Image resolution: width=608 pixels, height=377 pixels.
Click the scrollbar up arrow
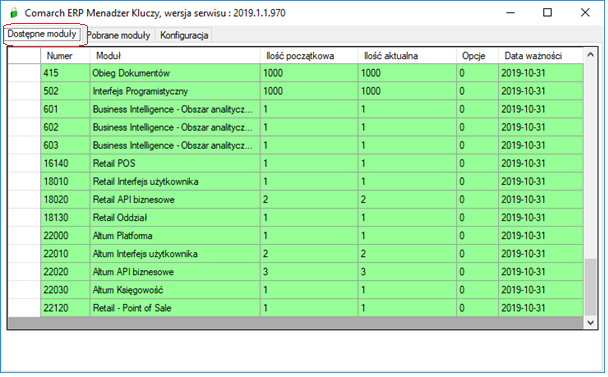pos(590,55)
